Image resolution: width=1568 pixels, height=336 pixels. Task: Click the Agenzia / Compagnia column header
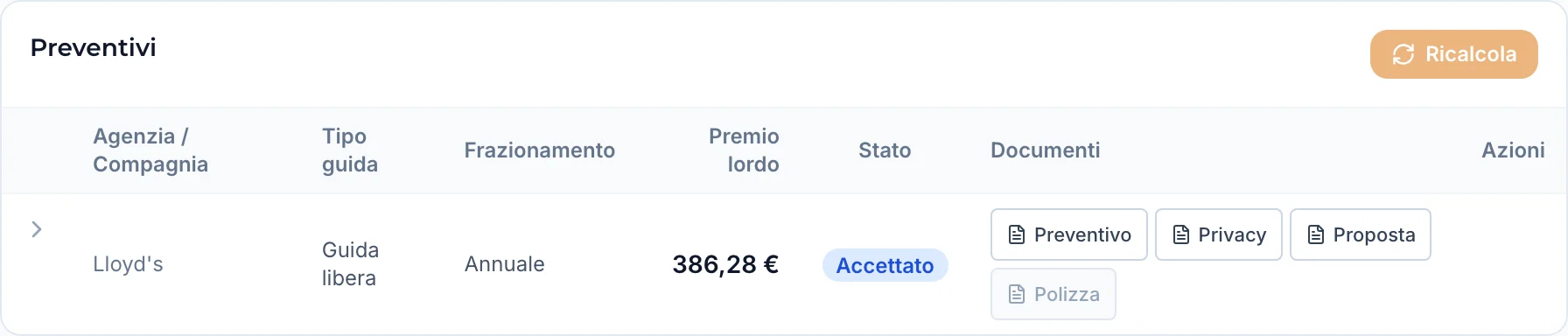150,150
